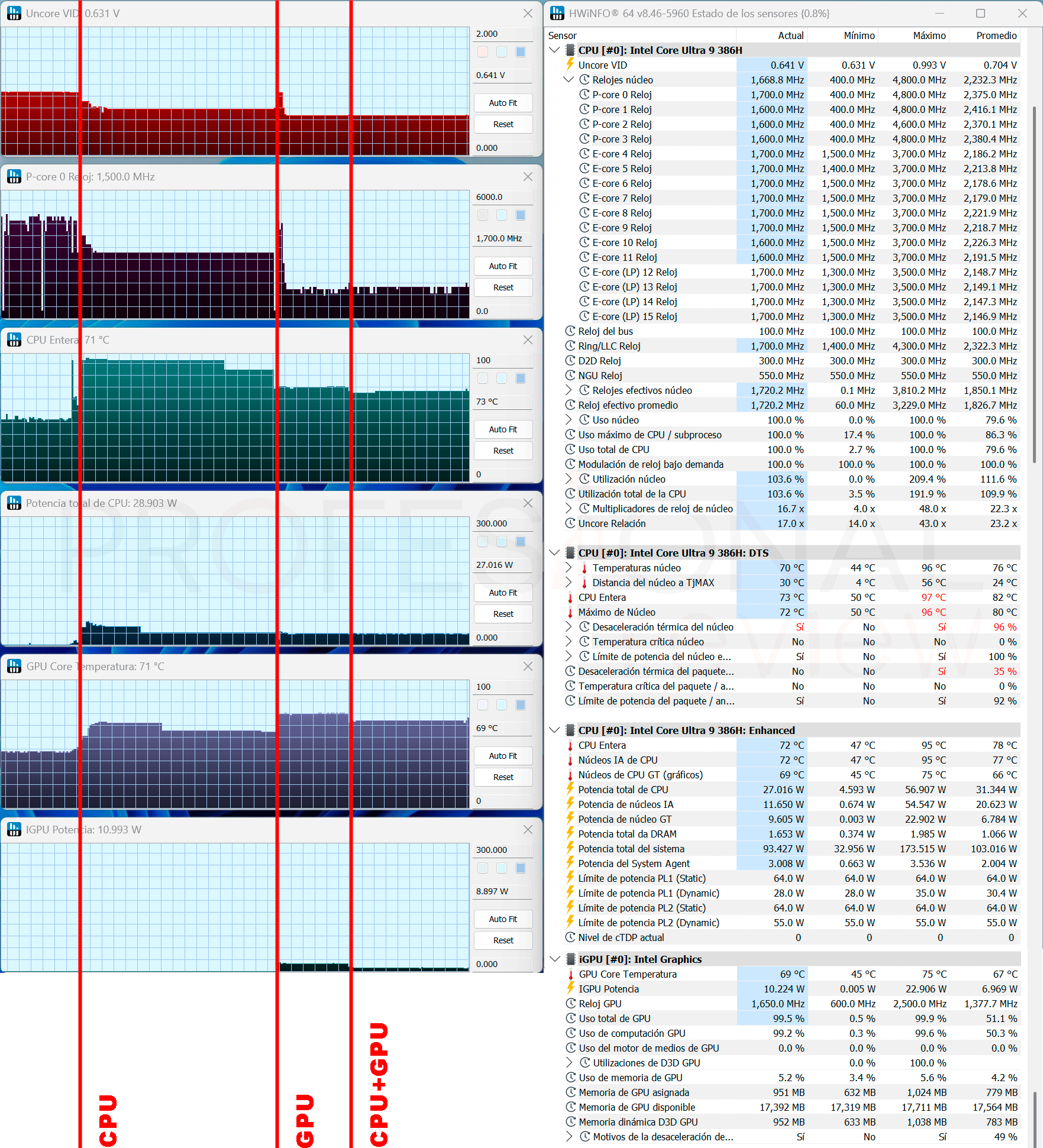The height and width of the screenshot is (1148, 1043).
Task: Click Reset in the P-core 0 Reloj graph
Action: 503,287
